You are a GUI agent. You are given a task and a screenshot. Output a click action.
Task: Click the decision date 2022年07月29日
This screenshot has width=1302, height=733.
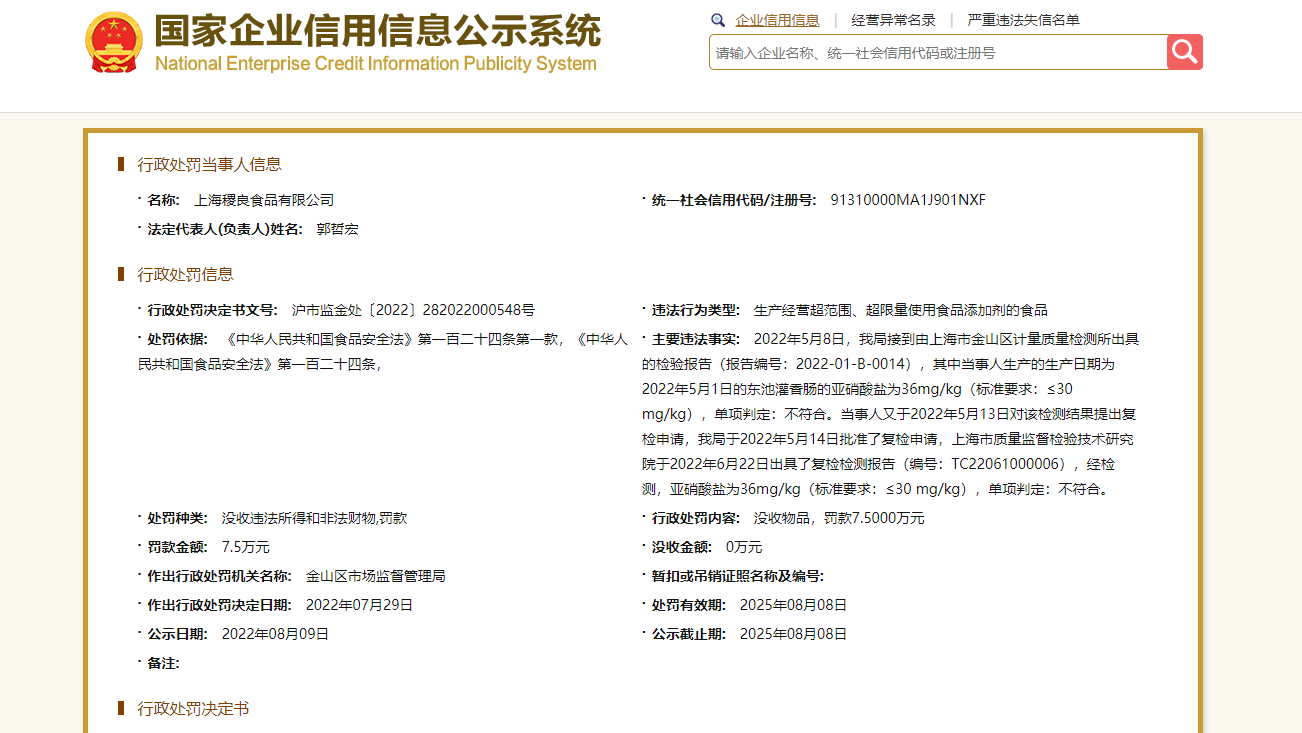click(x=359, y=605)
